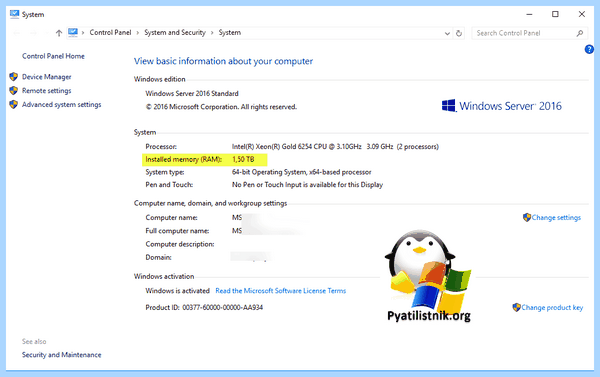
Task: Minimize the System window
Action: (529, 14)
